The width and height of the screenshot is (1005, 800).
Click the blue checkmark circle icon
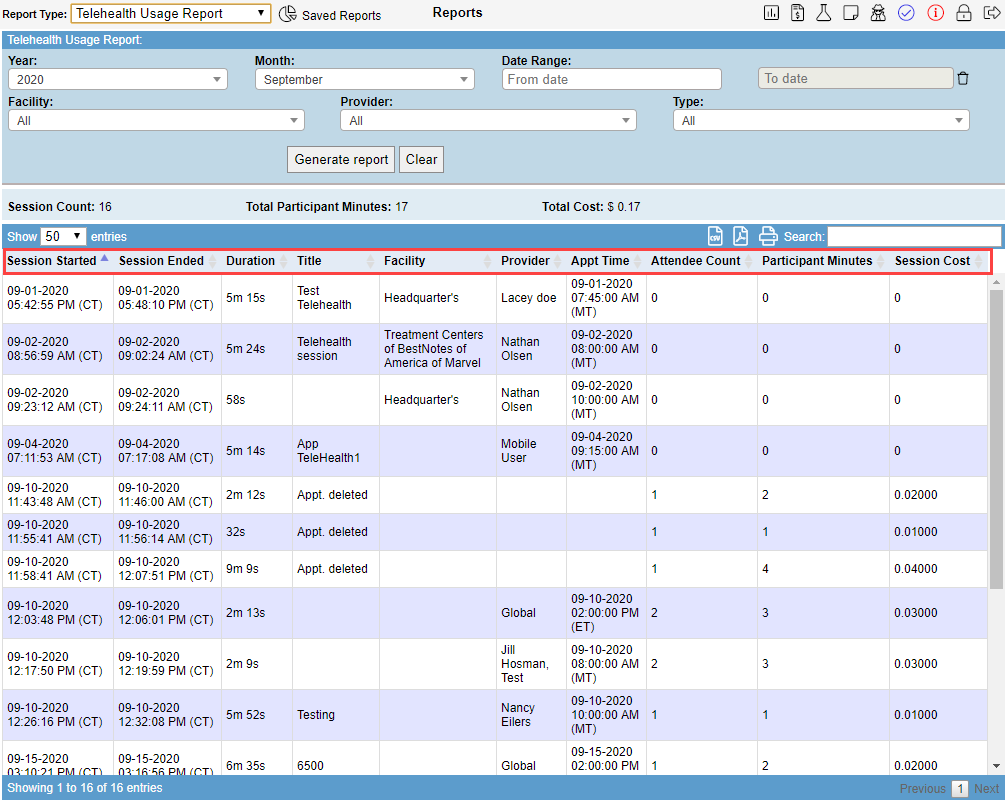pos(906,13)
